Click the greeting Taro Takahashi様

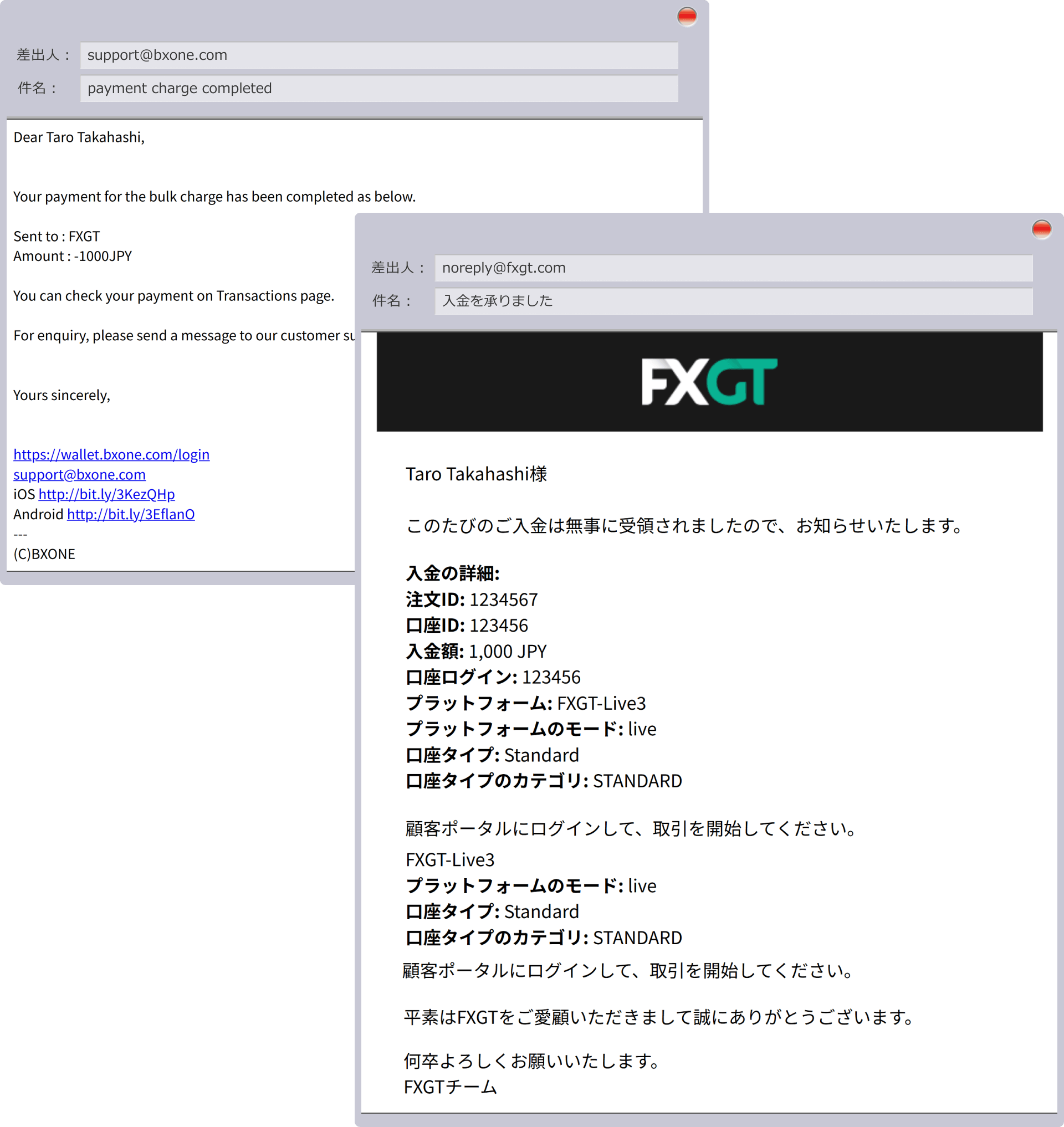pos(477,474)
